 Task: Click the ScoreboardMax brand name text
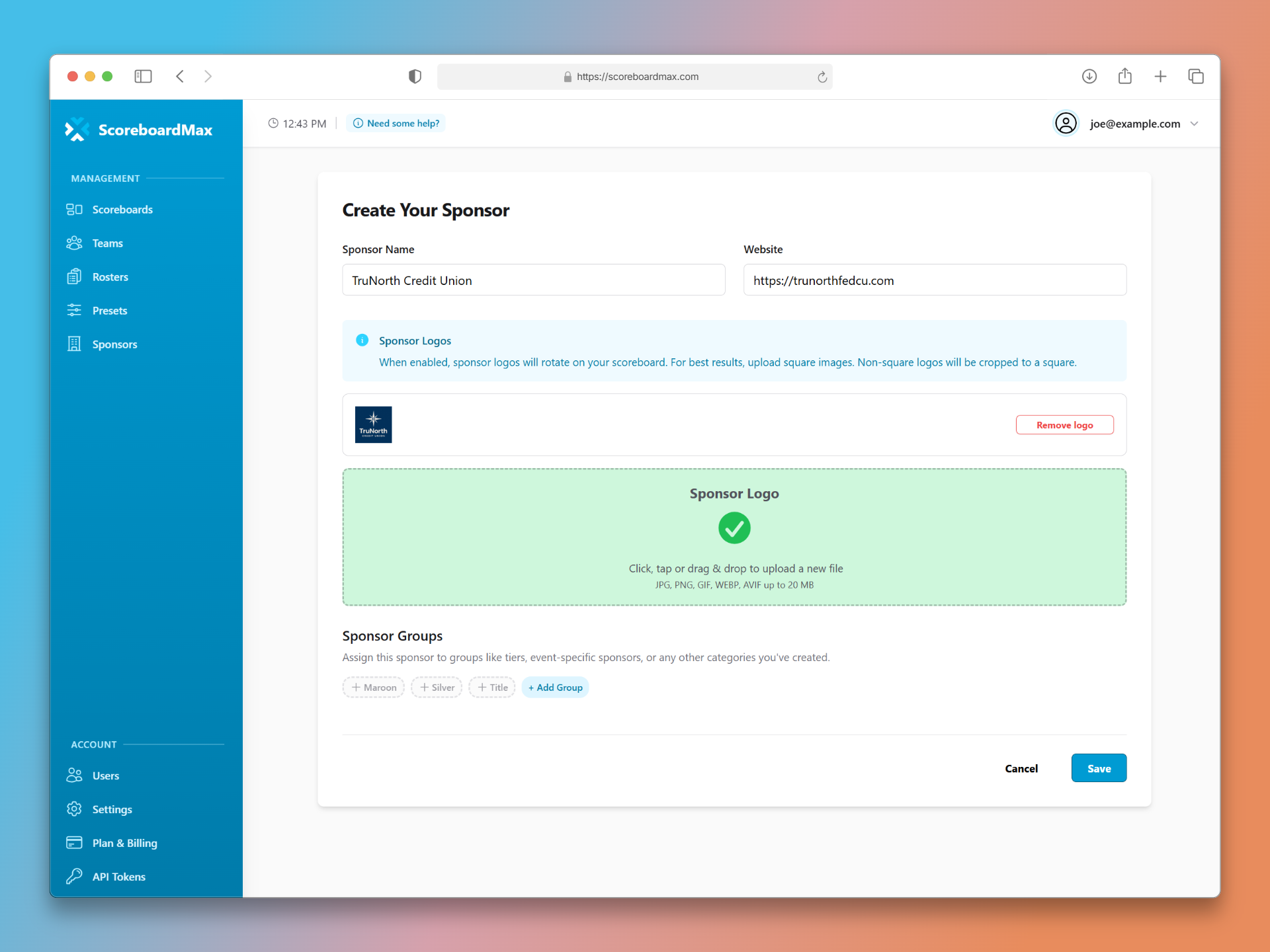point(155,130)
